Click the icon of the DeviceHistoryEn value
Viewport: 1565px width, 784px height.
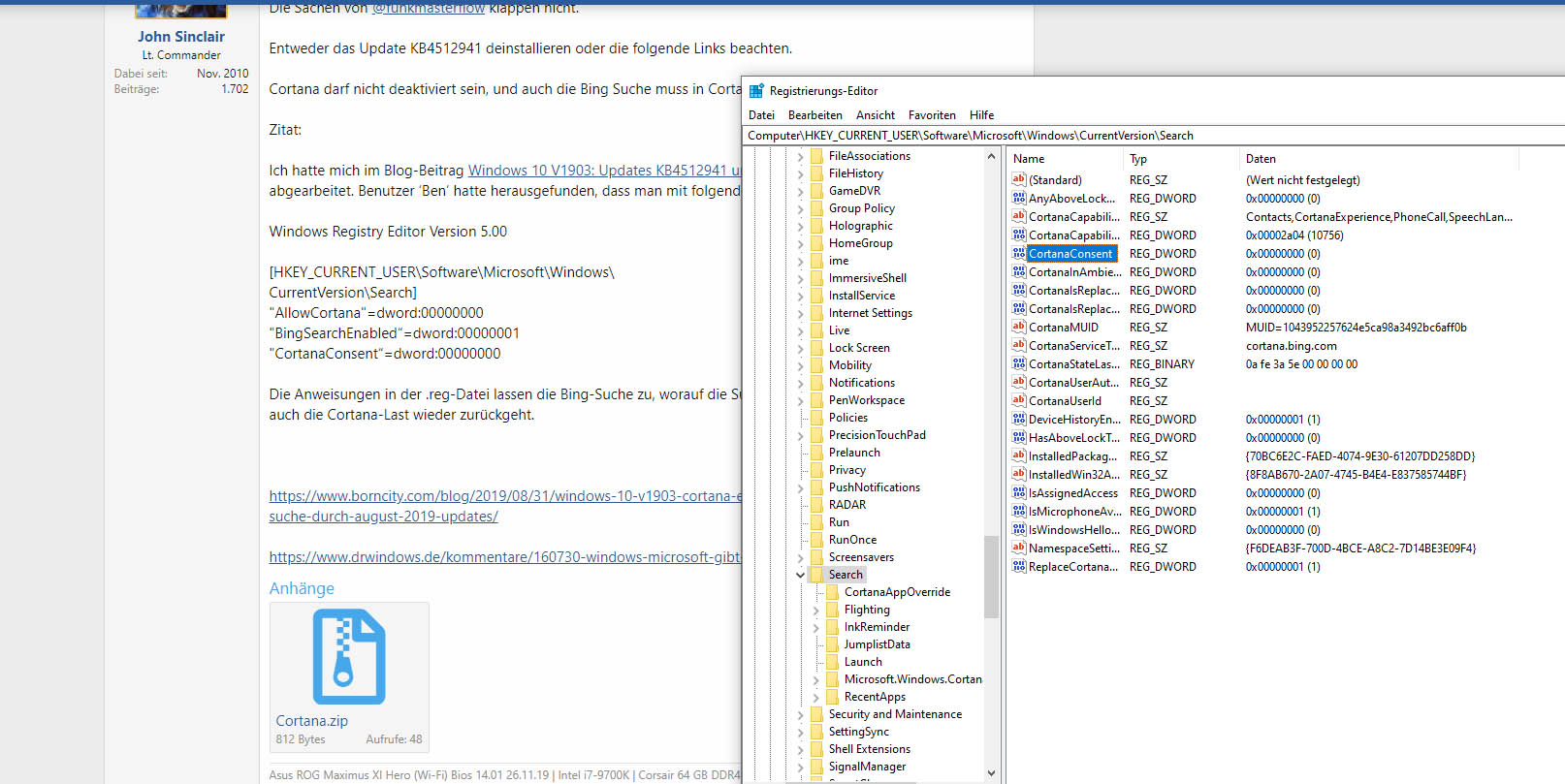(x=1018, y=419)
